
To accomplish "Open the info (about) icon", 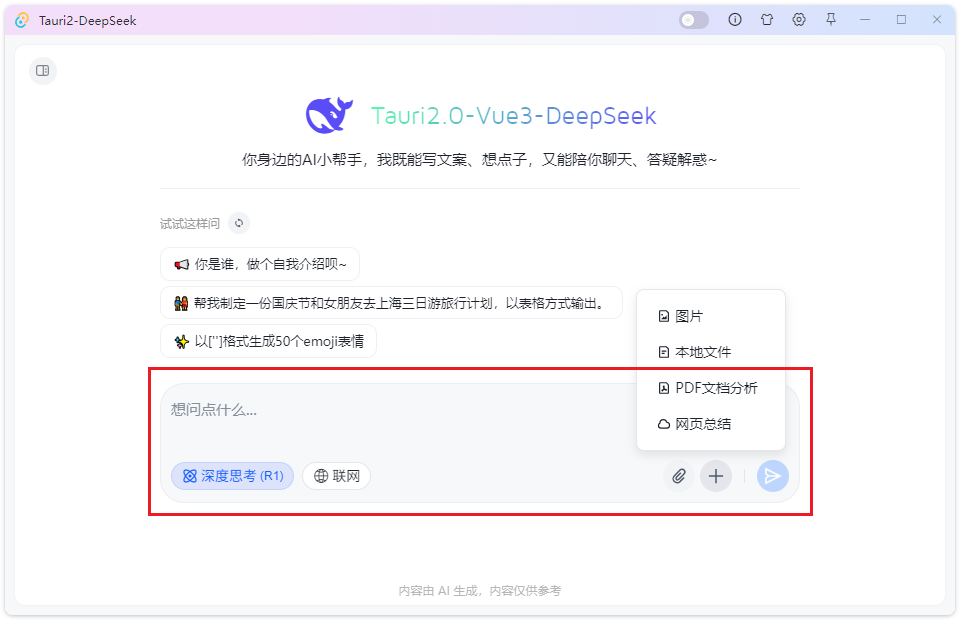I will 735,20.
